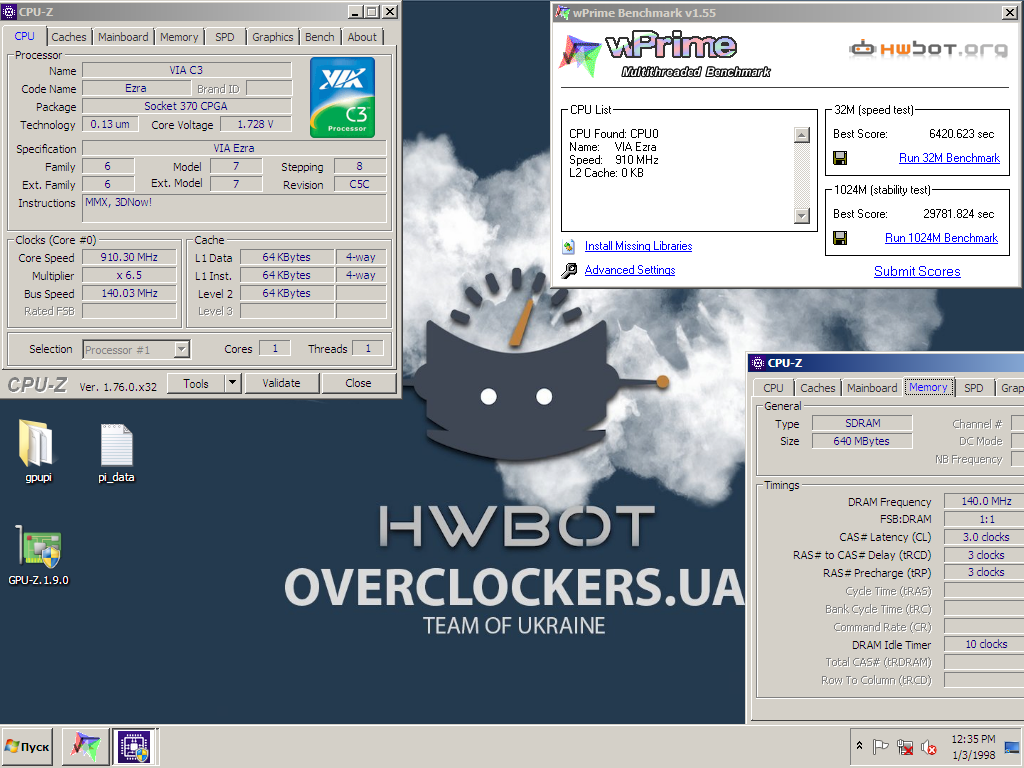Click the Multiplier x 6.5 value

point(129,275)
